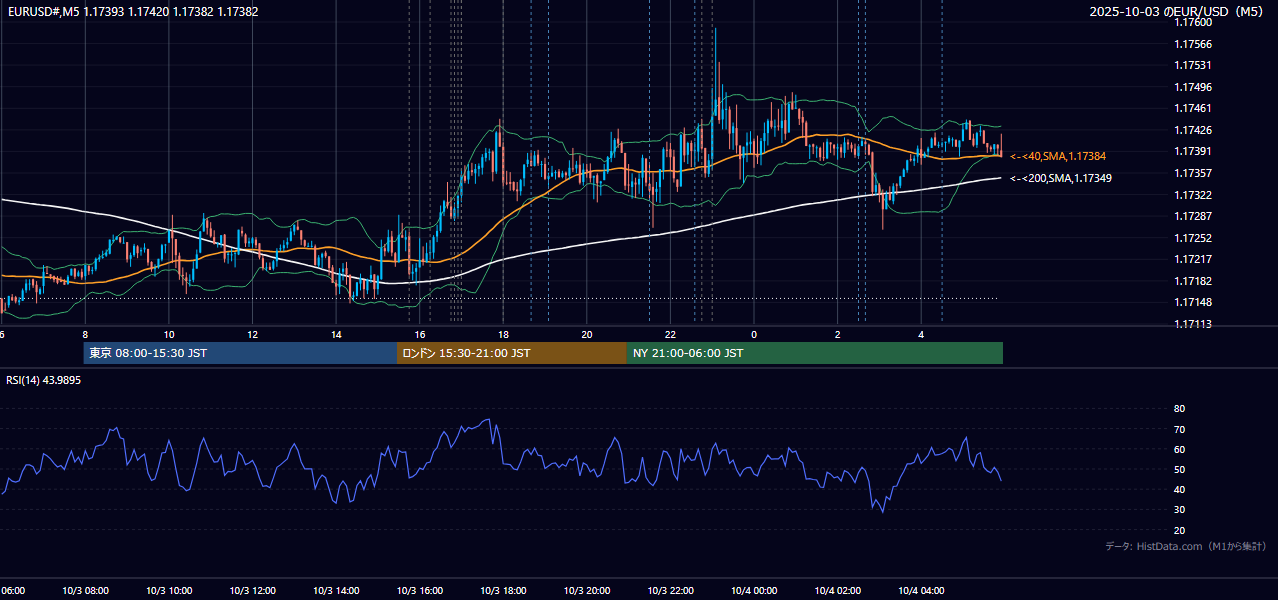Select the 東京 08:00-15:30 JST session bar
Viewport: 1278px width, 600px height.
pyautogui.click(x=240, y=353)
